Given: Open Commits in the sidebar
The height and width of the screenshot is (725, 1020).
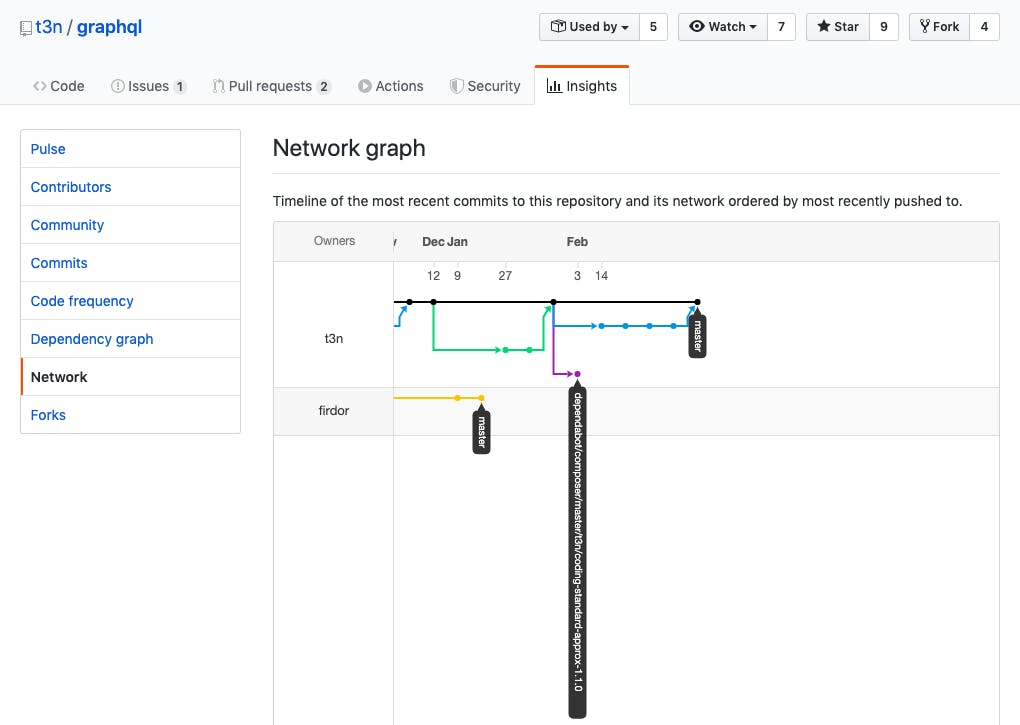Looking at the screenshot, I should [x=131, y=263].
